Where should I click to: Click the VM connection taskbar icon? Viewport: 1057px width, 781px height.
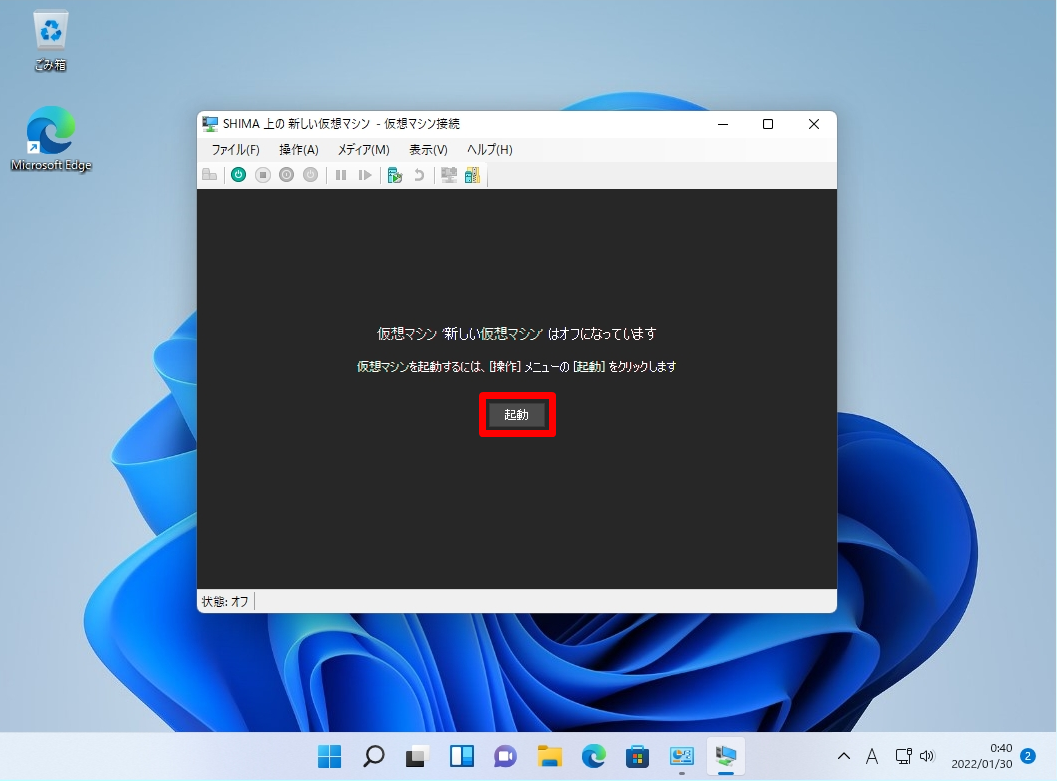(x=726, y=756)
